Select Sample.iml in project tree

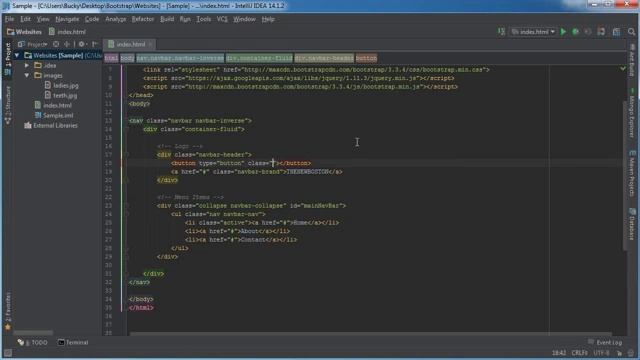[x=54, y=116]
